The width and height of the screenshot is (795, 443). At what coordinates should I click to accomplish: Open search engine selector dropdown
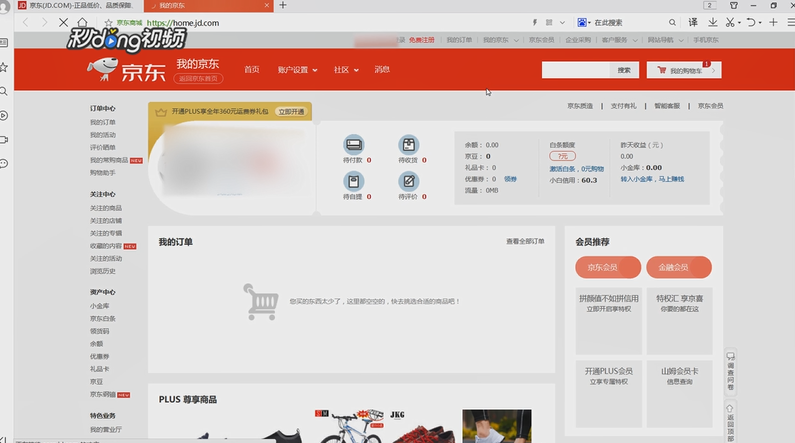584,22
